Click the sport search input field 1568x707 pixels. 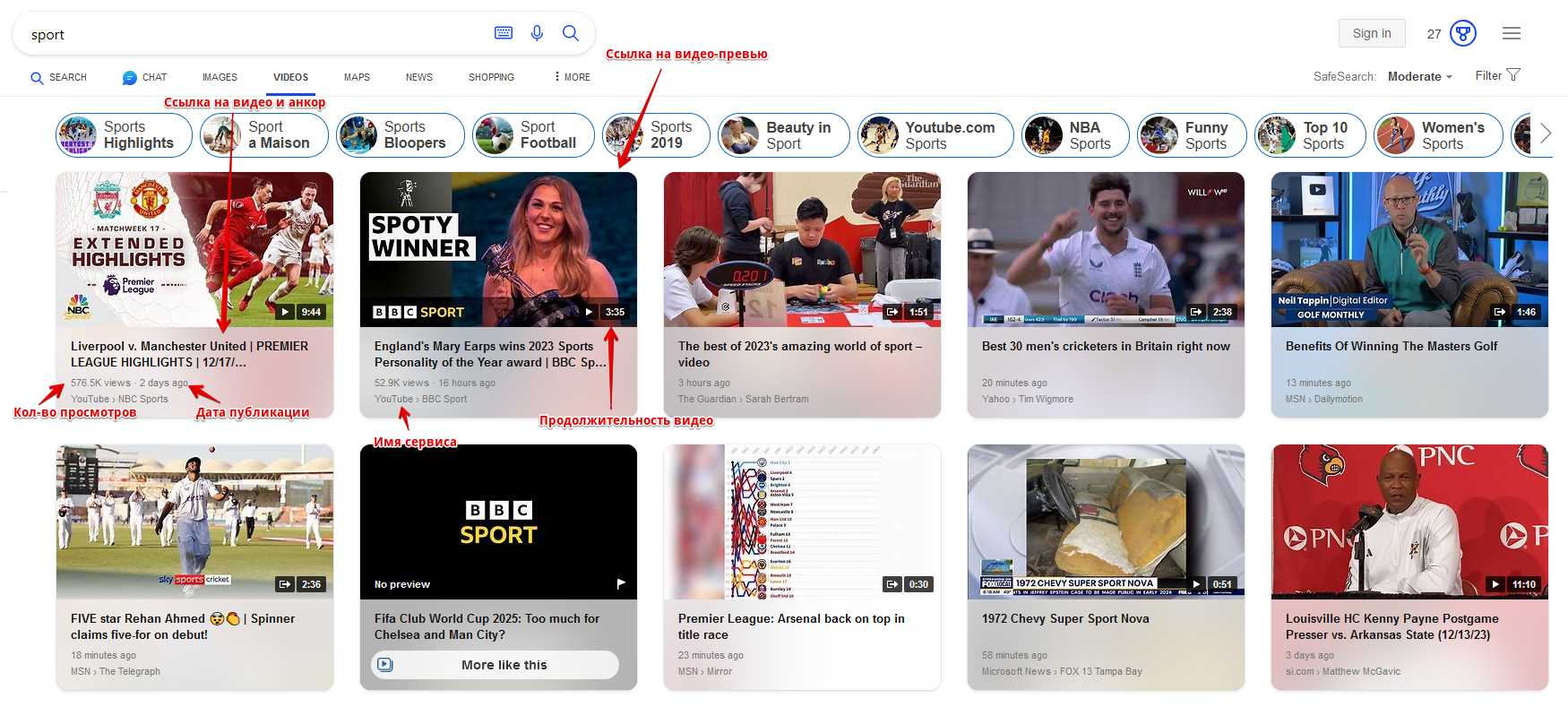pyautogui.click(x=251, y=34)
